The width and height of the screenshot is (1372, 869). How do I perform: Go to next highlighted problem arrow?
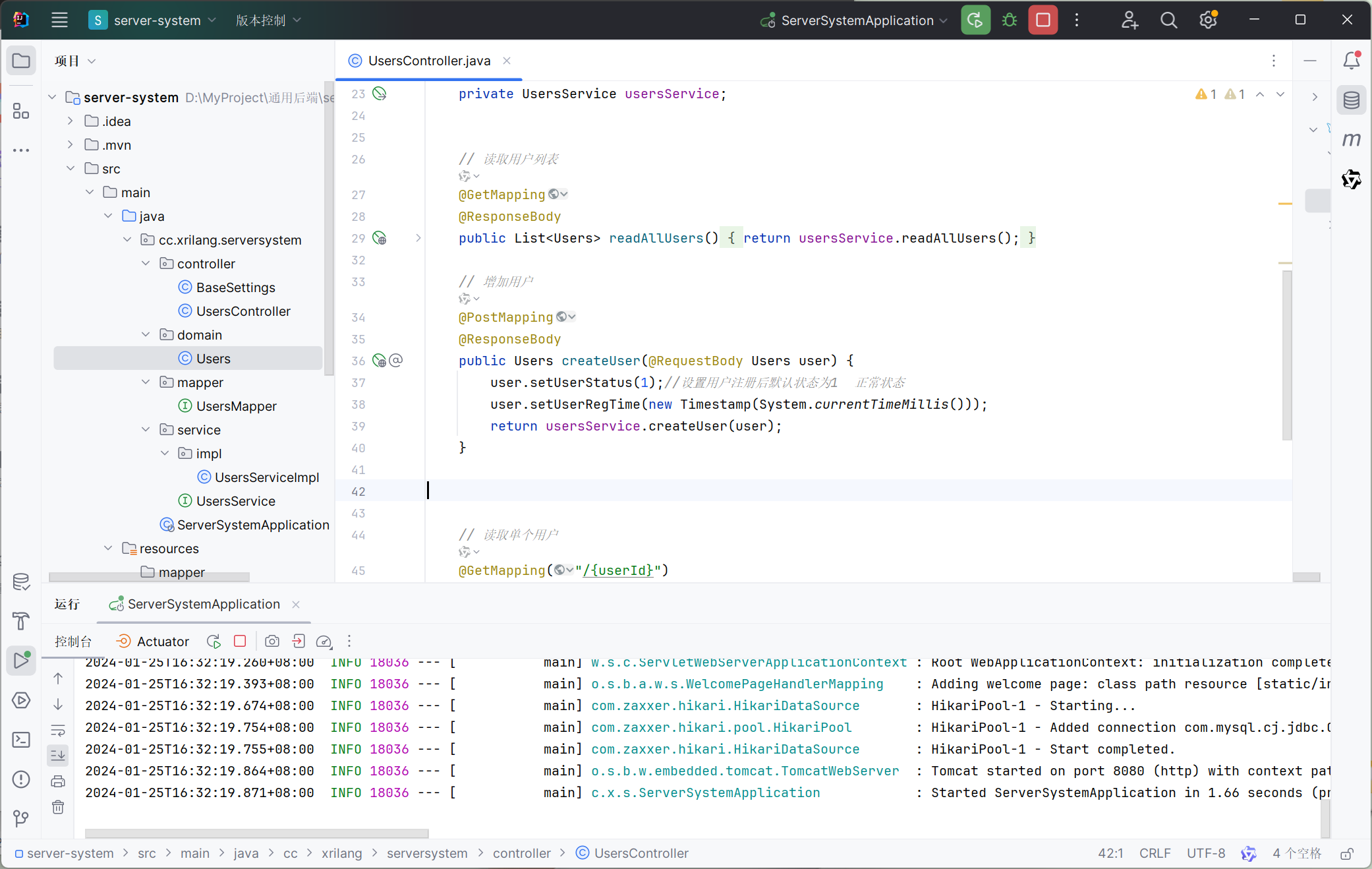tap(1280, 94)
